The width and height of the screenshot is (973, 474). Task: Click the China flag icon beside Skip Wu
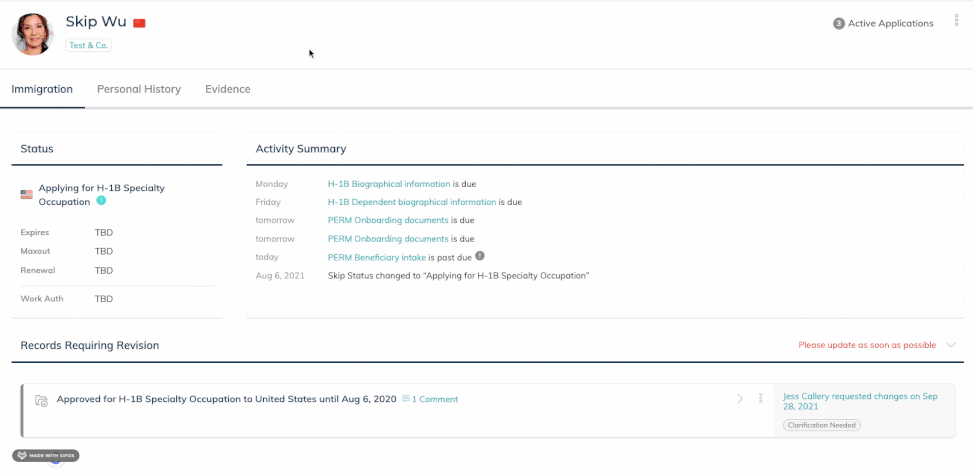[x=139, y=23]
